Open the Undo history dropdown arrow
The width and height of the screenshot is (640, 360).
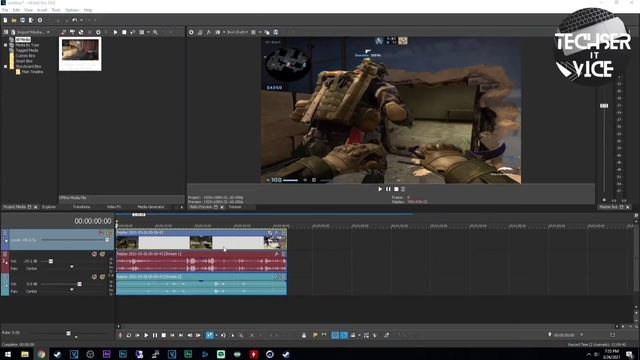point(81,20)
